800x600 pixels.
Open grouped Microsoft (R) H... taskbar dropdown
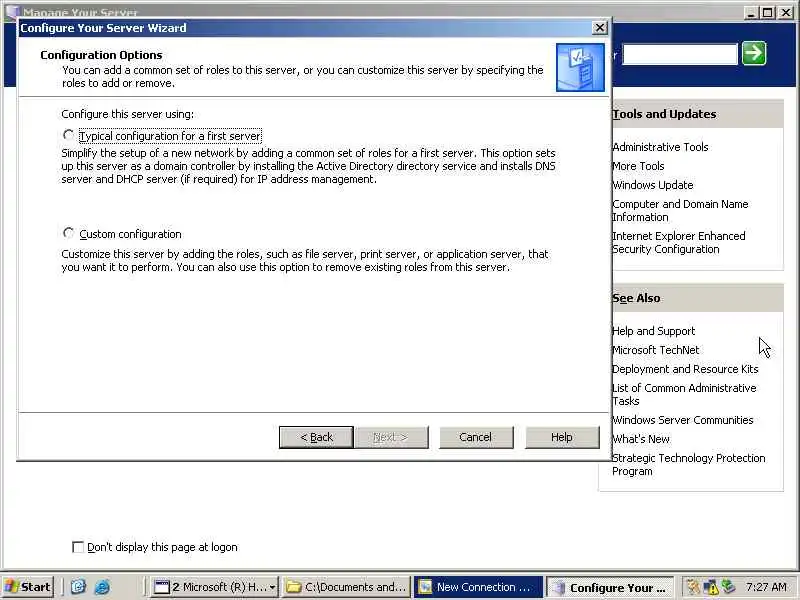215,587
